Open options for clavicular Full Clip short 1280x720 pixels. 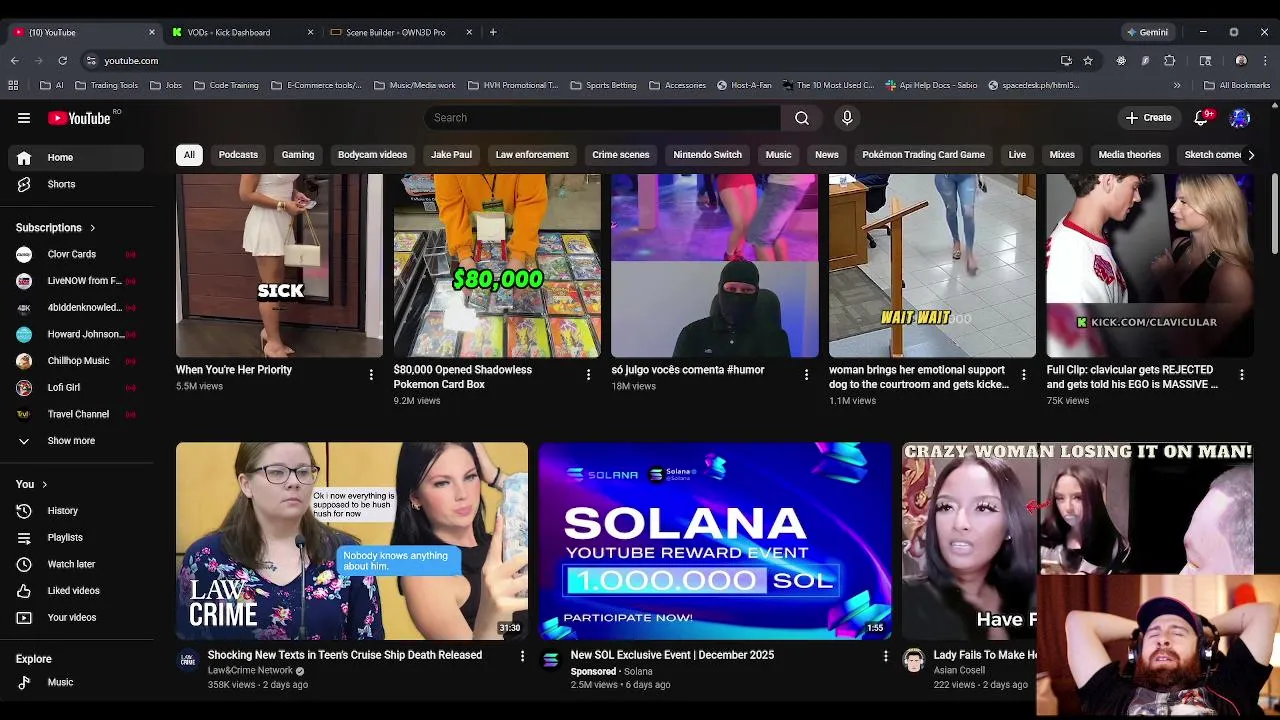(1241, 375)
